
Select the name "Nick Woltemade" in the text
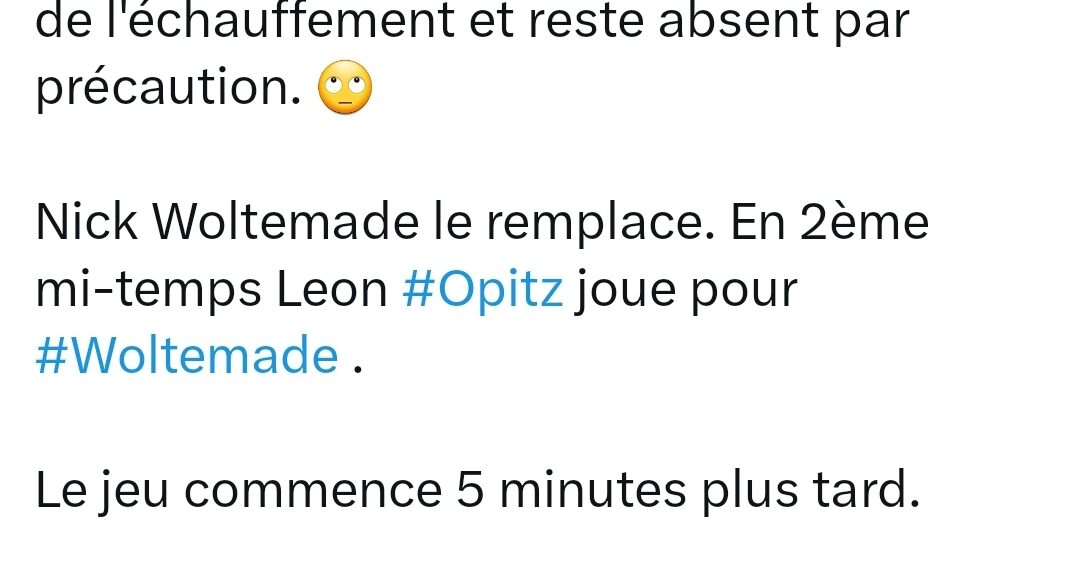[227, 222]
